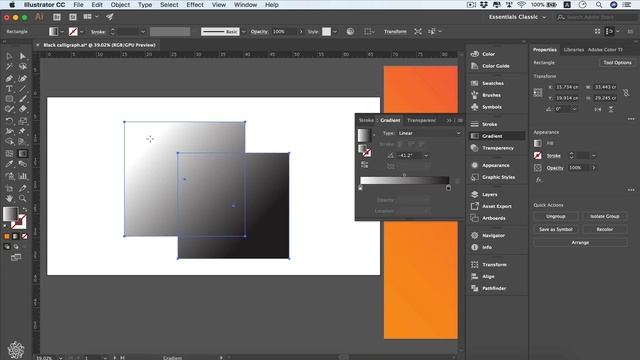Open the Basic brush definition dropdown
The height and width of the screenshot is (360, 640).
[244, 31]
